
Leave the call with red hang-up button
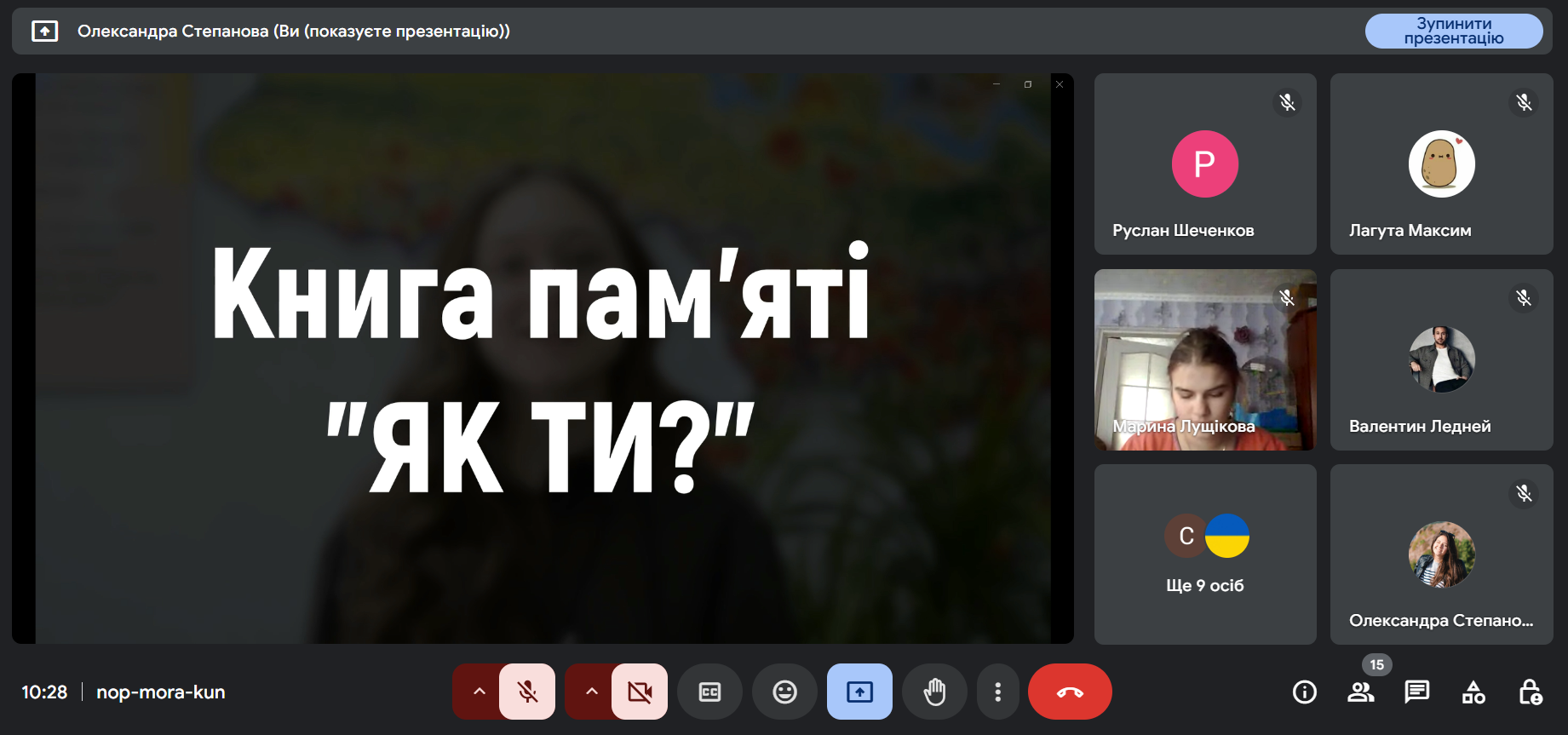[x=1070, y=692]
